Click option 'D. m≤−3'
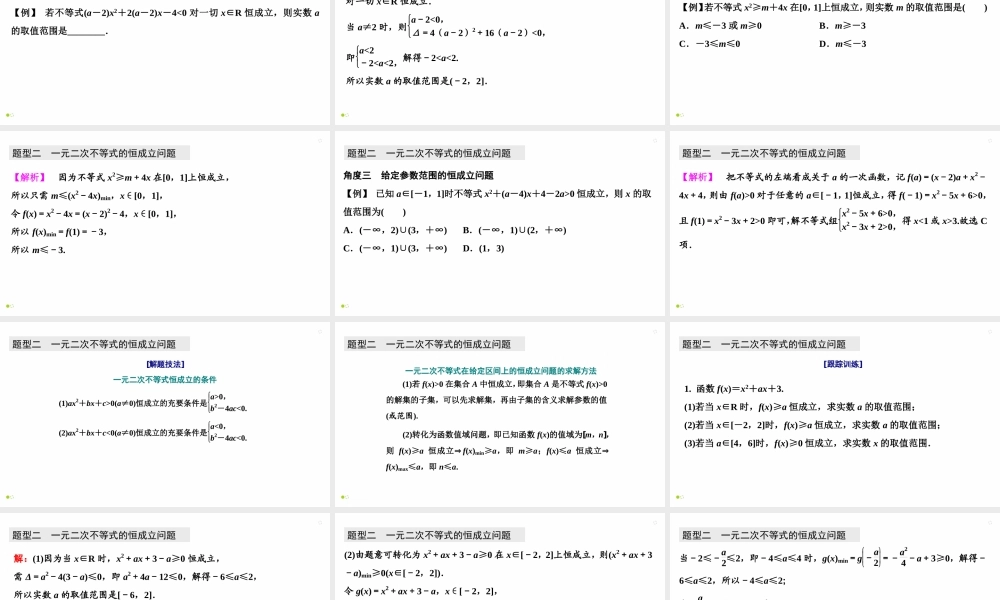 pyautogui.click(x=842, y=43)
